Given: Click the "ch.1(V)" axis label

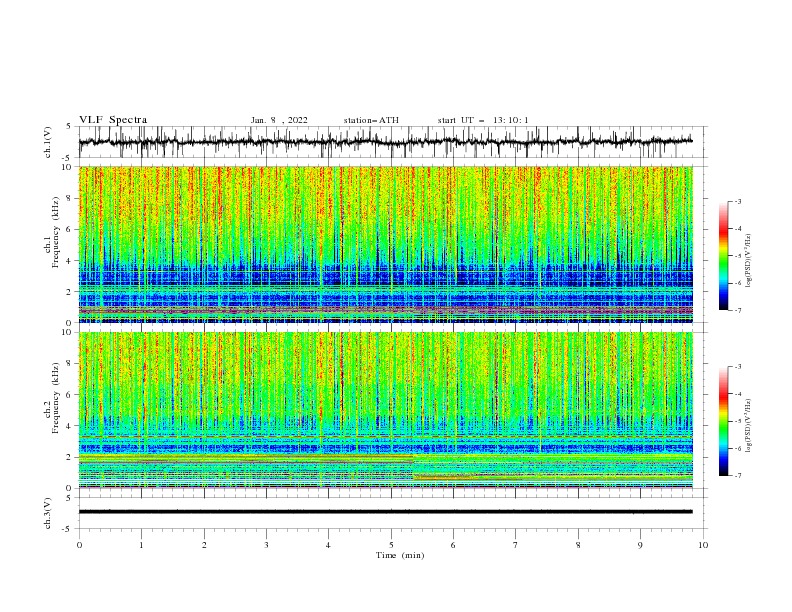Looking at the screenshot, I should [48, 142].
